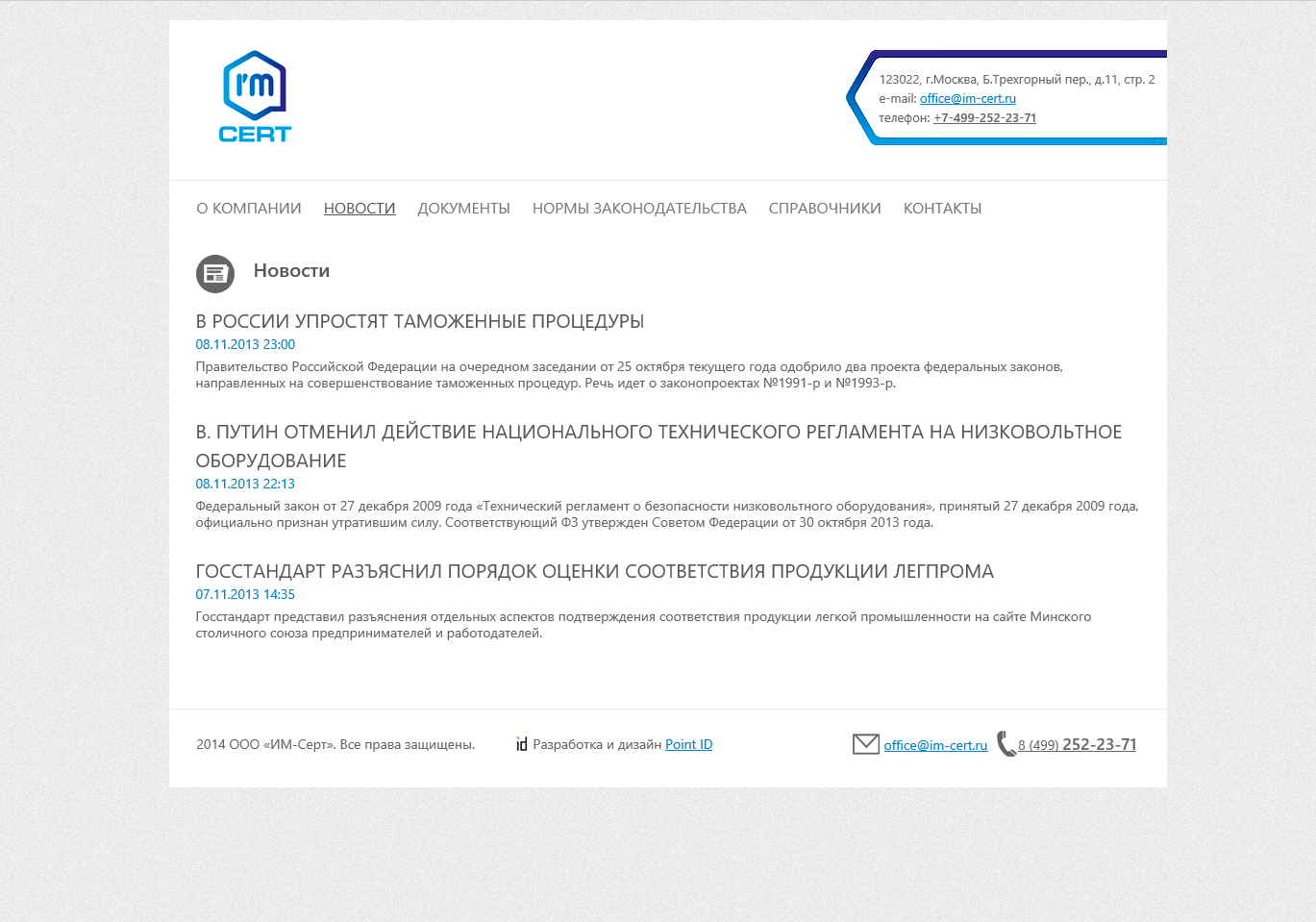Click the header phone +7-499-252-23-71 link
This screenshot has height=922, width=1316.
pyautogui.click(x=984, y=118)
